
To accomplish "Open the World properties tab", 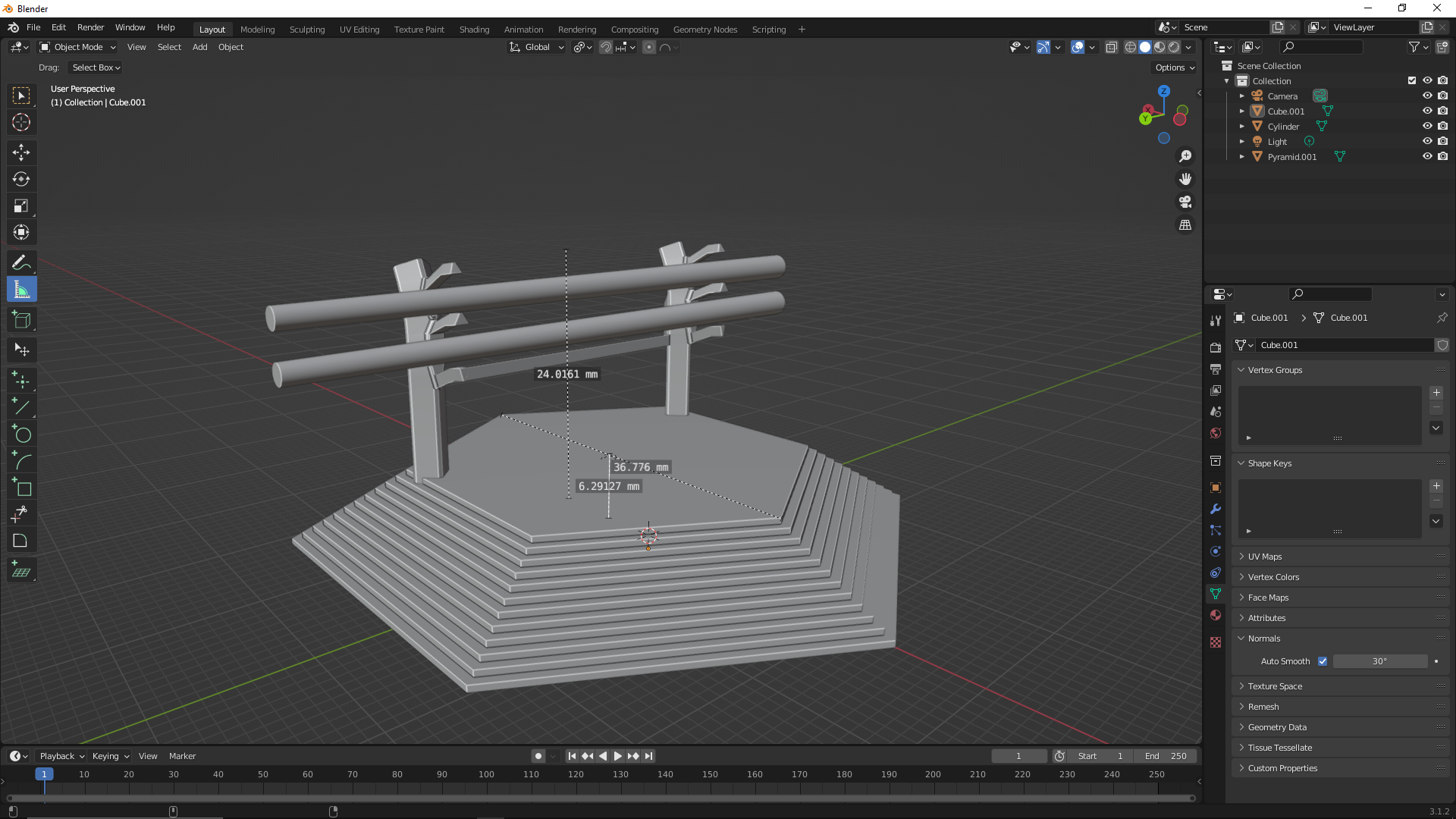I will 1216,433.
